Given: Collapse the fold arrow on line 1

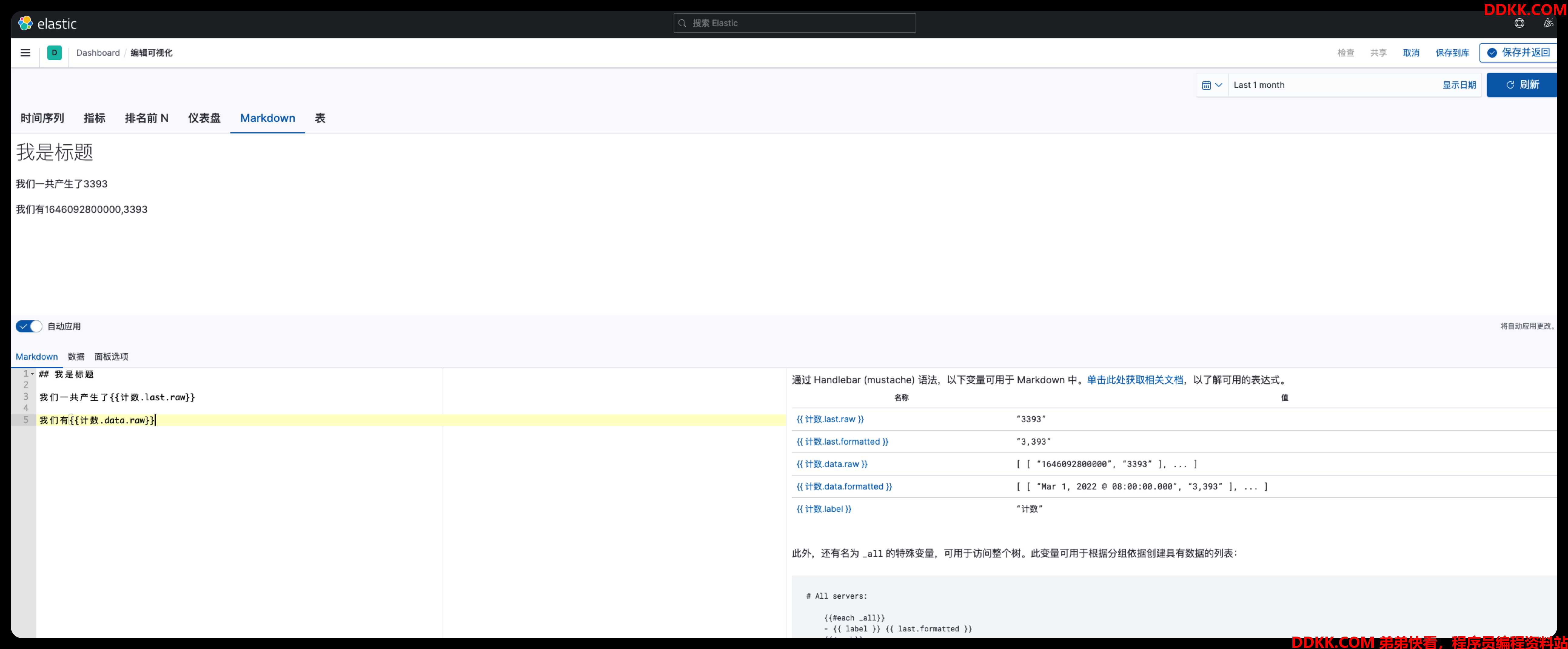Looking at the screenshot, I should (x=32, y=375).
